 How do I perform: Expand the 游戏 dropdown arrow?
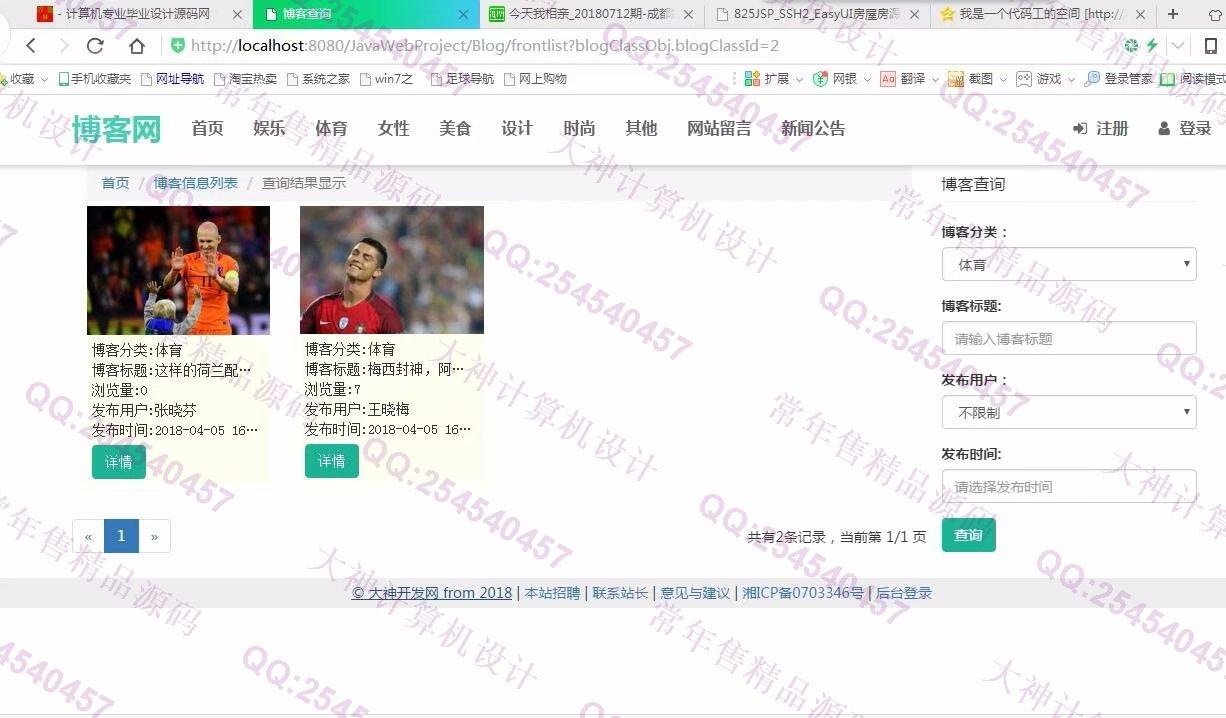(1071, 79)
